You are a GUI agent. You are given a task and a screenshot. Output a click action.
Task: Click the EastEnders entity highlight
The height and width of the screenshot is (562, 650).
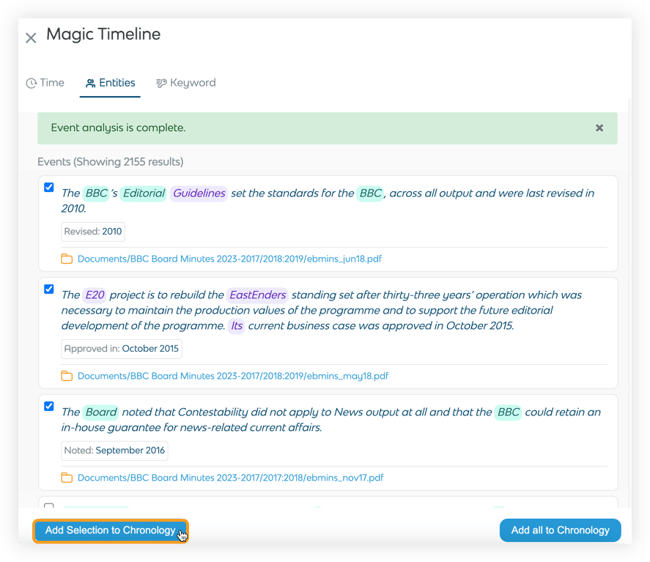pyautogui.click(x=257, y=295)
